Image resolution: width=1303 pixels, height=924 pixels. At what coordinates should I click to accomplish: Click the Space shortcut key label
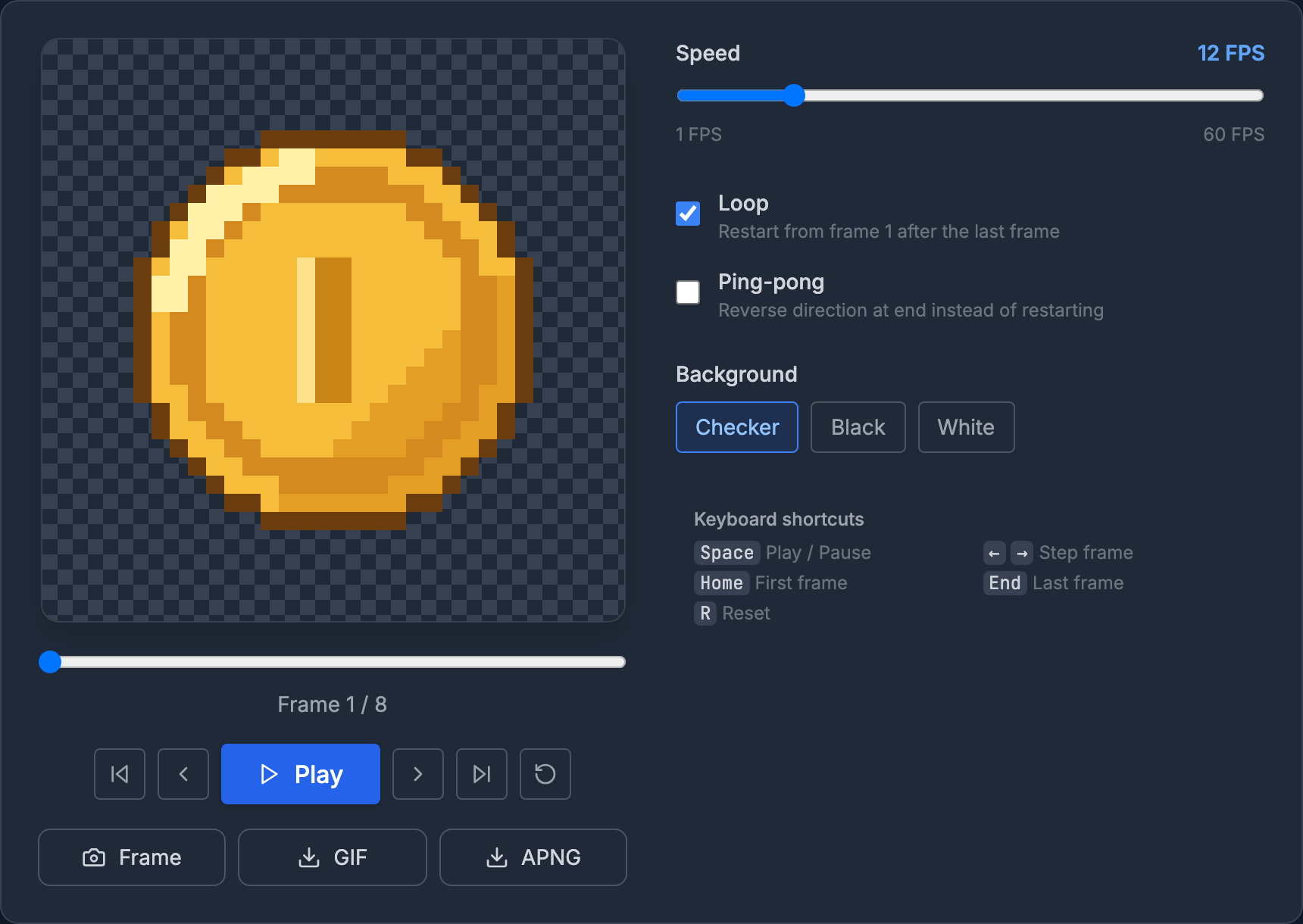coord(727,553)
